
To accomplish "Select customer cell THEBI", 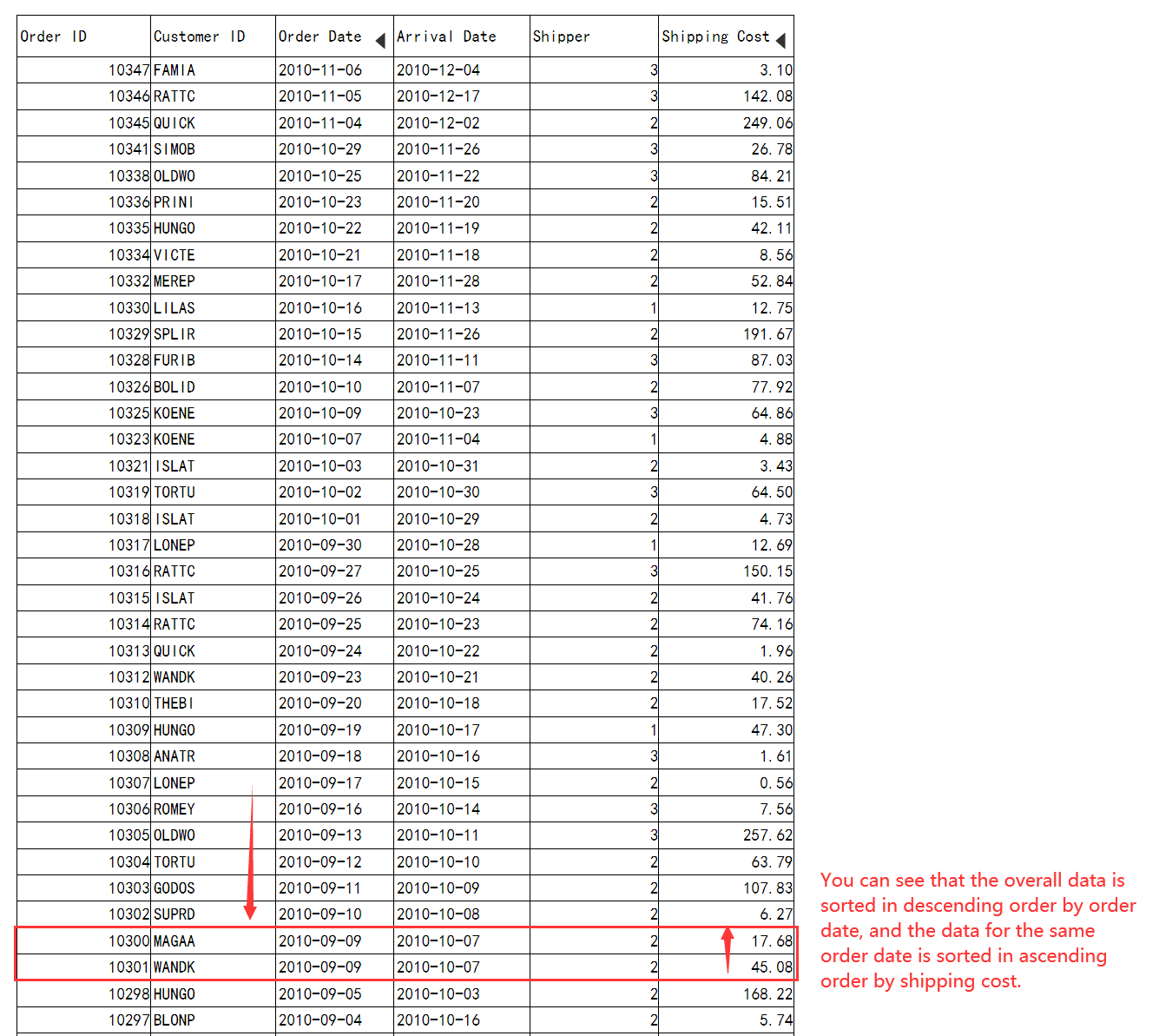I will (x=214, y=703).
